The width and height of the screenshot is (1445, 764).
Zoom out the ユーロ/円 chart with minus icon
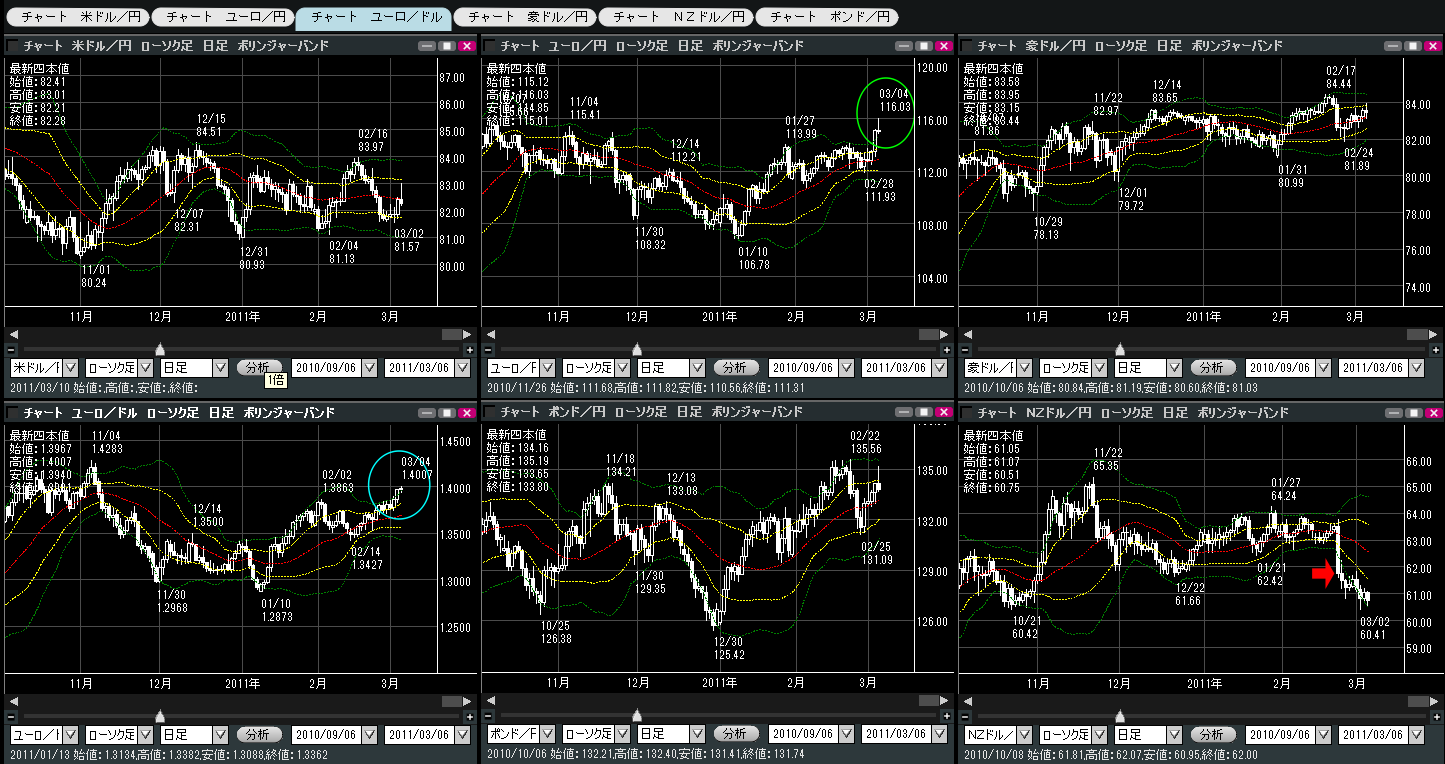pos(488,350)
